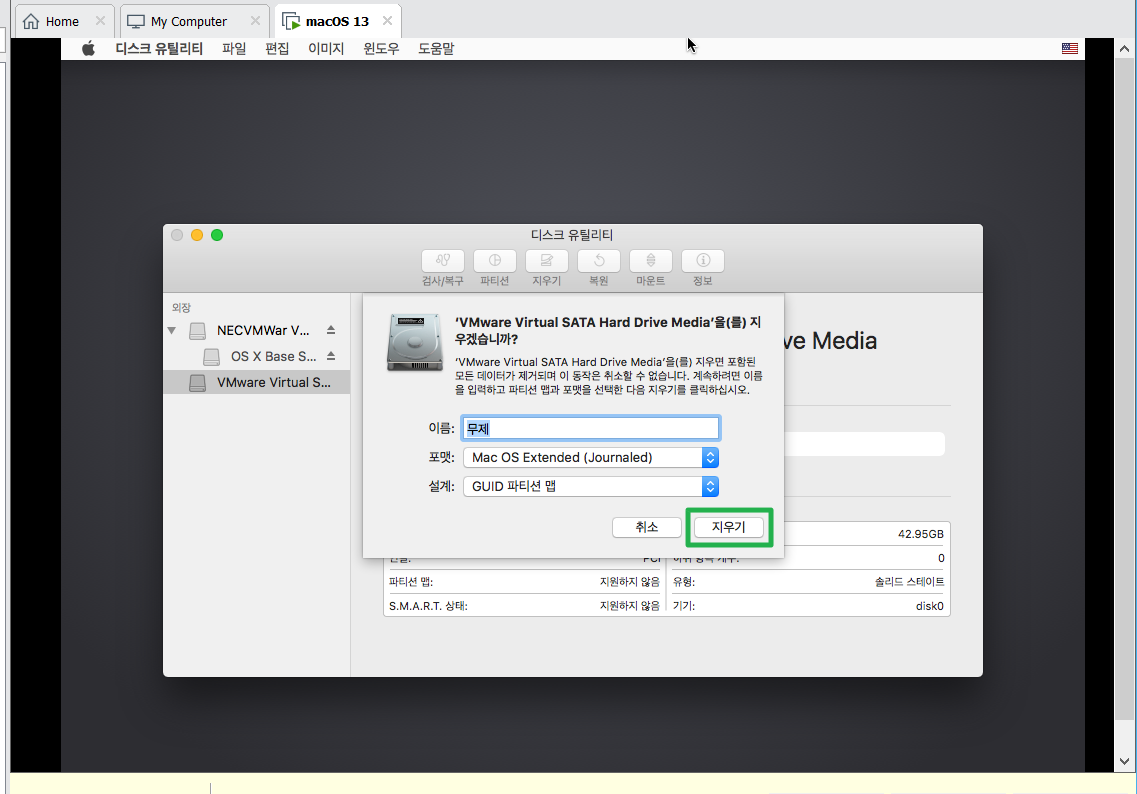Click the NECVMWar disk icon in sidebar
1137x794 pixels.
[x=197, y=331]
